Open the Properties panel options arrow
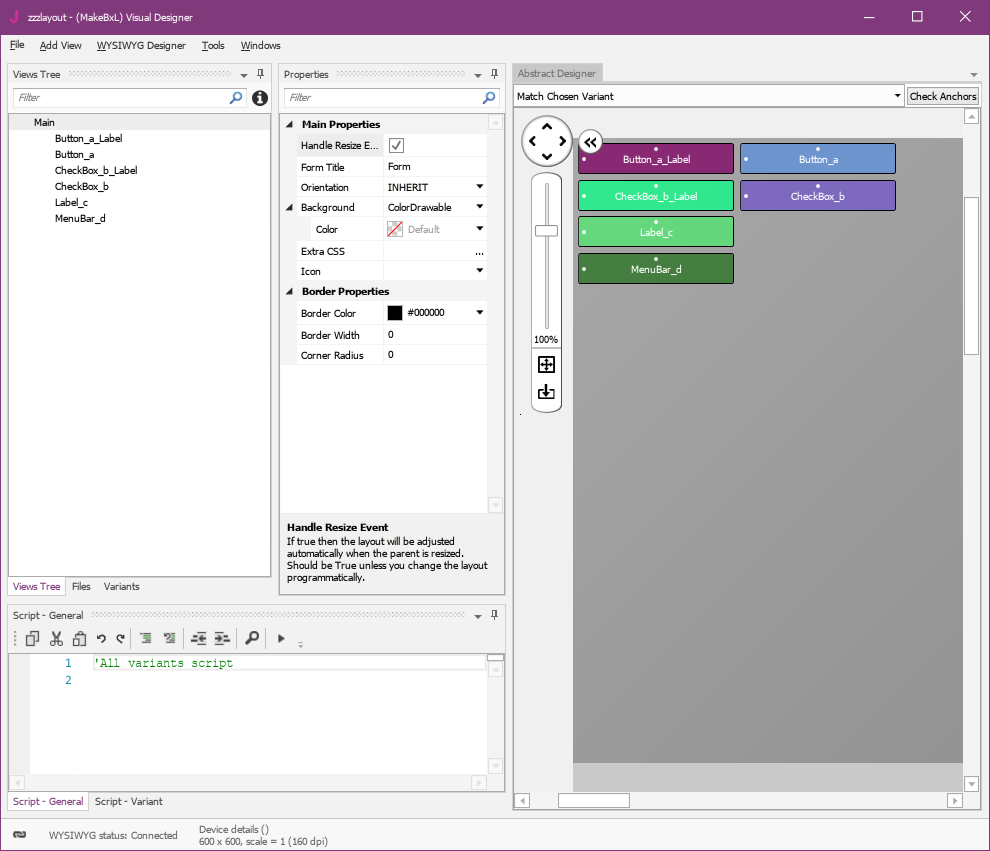 click(x=478, y=75)
